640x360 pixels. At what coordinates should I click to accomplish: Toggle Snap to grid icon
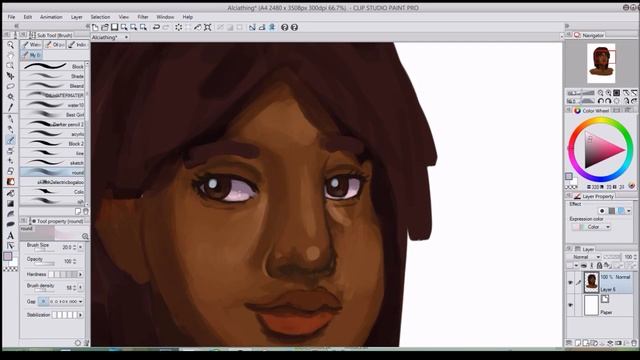pyautogui.click(x=272, y=27)
